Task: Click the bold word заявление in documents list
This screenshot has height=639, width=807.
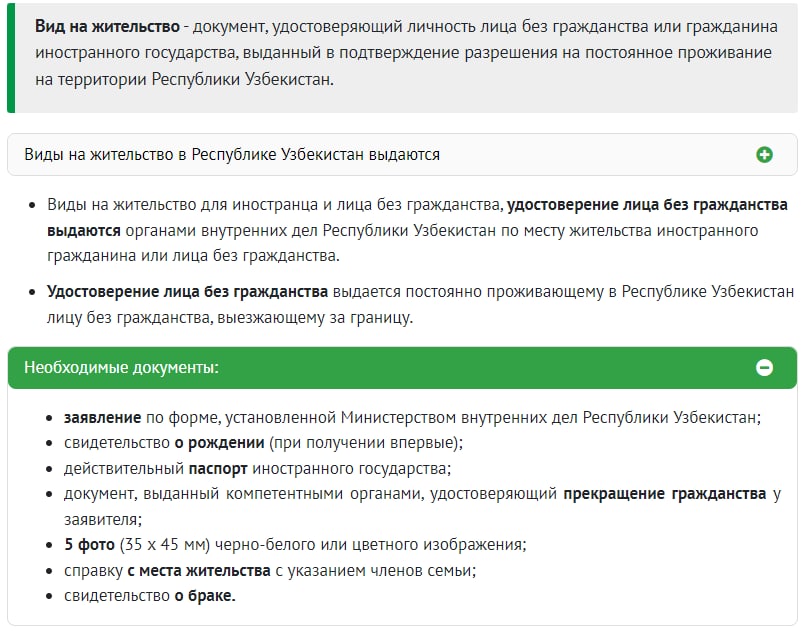Action: 102,417
